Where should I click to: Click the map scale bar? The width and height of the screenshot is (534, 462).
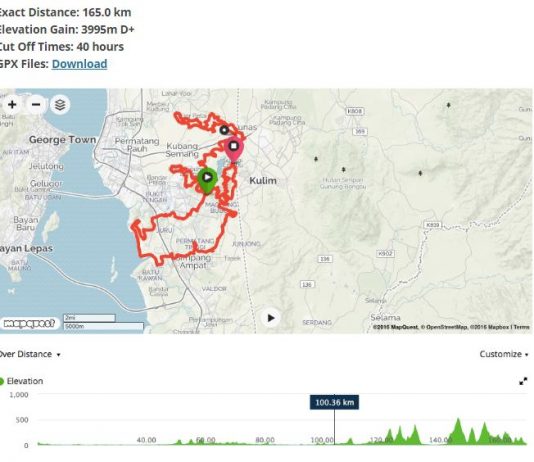(x=103, y=322)
